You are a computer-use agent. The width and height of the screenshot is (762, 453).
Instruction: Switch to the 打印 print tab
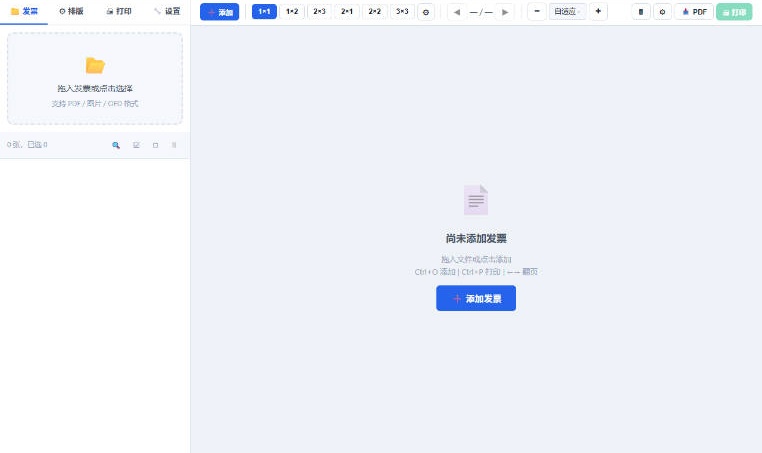tap(119, 11)
